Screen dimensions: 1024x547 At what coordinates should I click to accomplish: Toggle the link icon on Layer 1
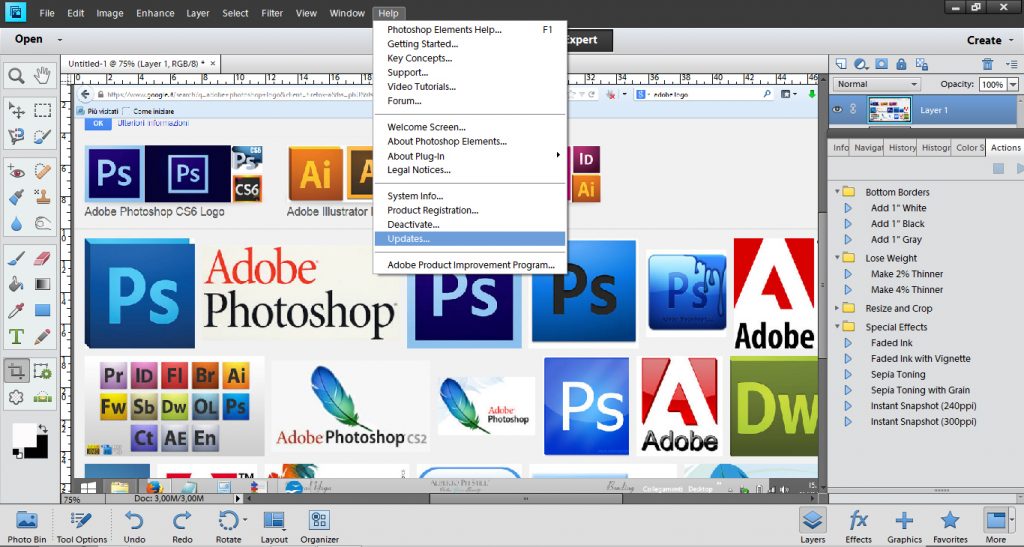853,110
